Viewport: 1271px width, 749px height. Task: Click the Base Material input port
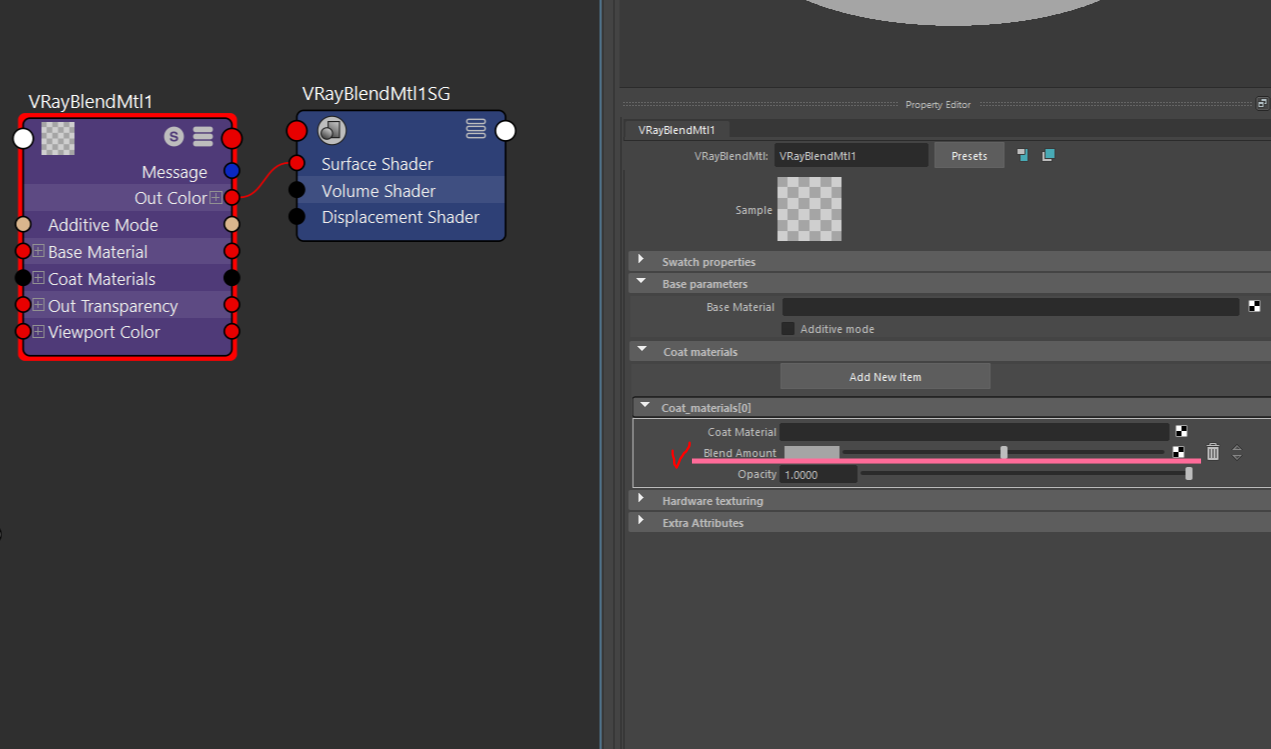tap(23, 251)
